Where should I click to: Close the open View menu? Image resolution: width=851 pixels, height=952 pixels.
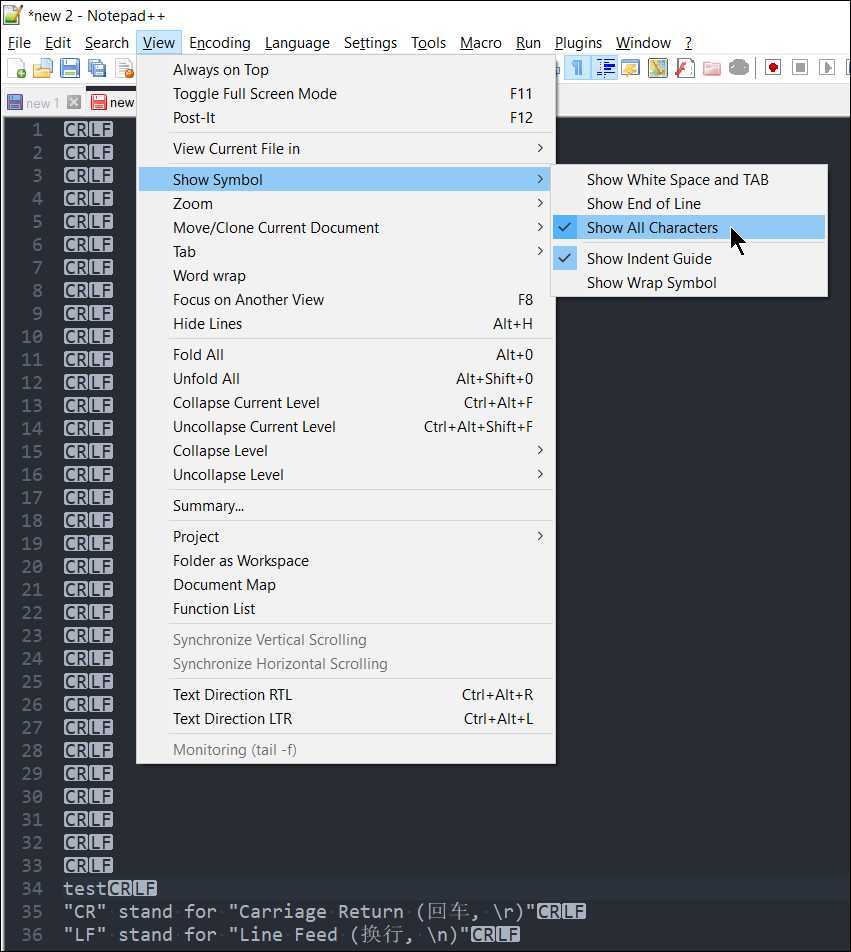coord(159,43)
